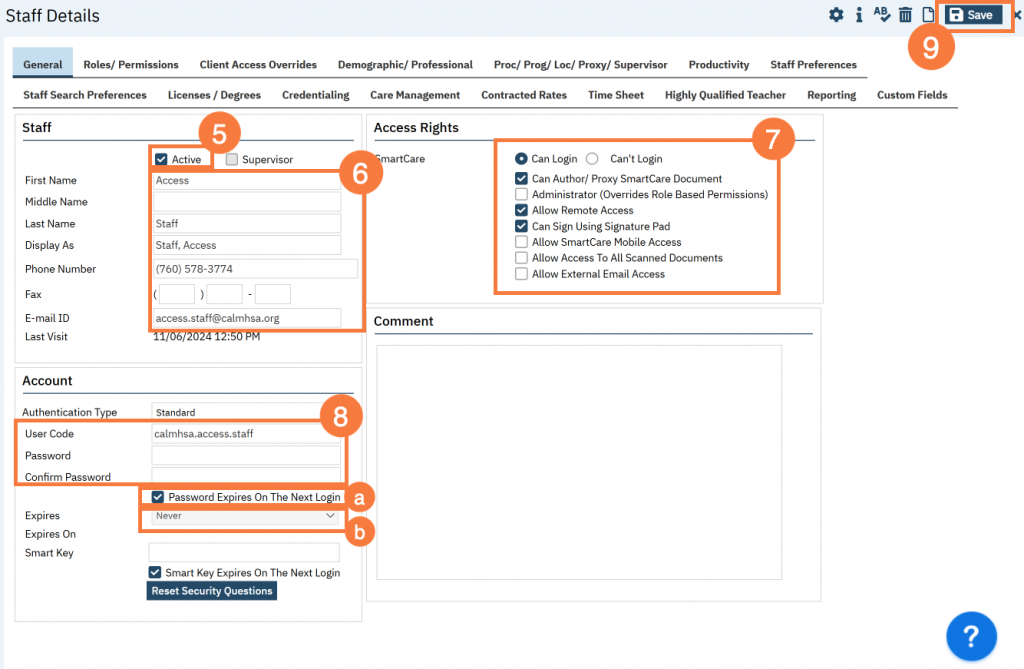Toggle the Active checkbox
Screen dimensions: 1024x669
[x=161, y=159]
